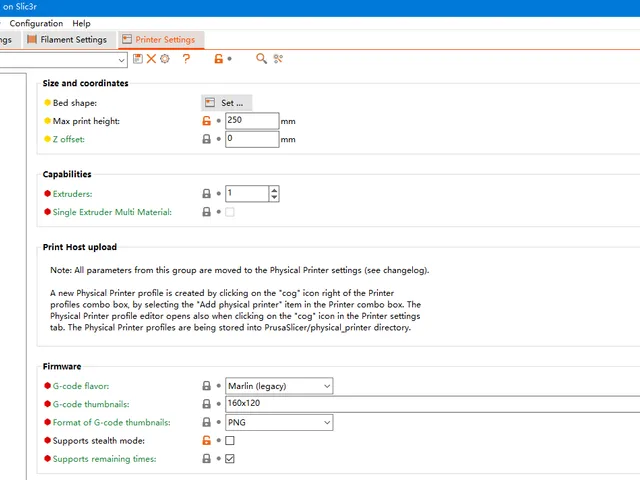Click bullet dot beside G-code flavor dropdown
Screen dimensions: 640x480
click(x=219, y=386)
